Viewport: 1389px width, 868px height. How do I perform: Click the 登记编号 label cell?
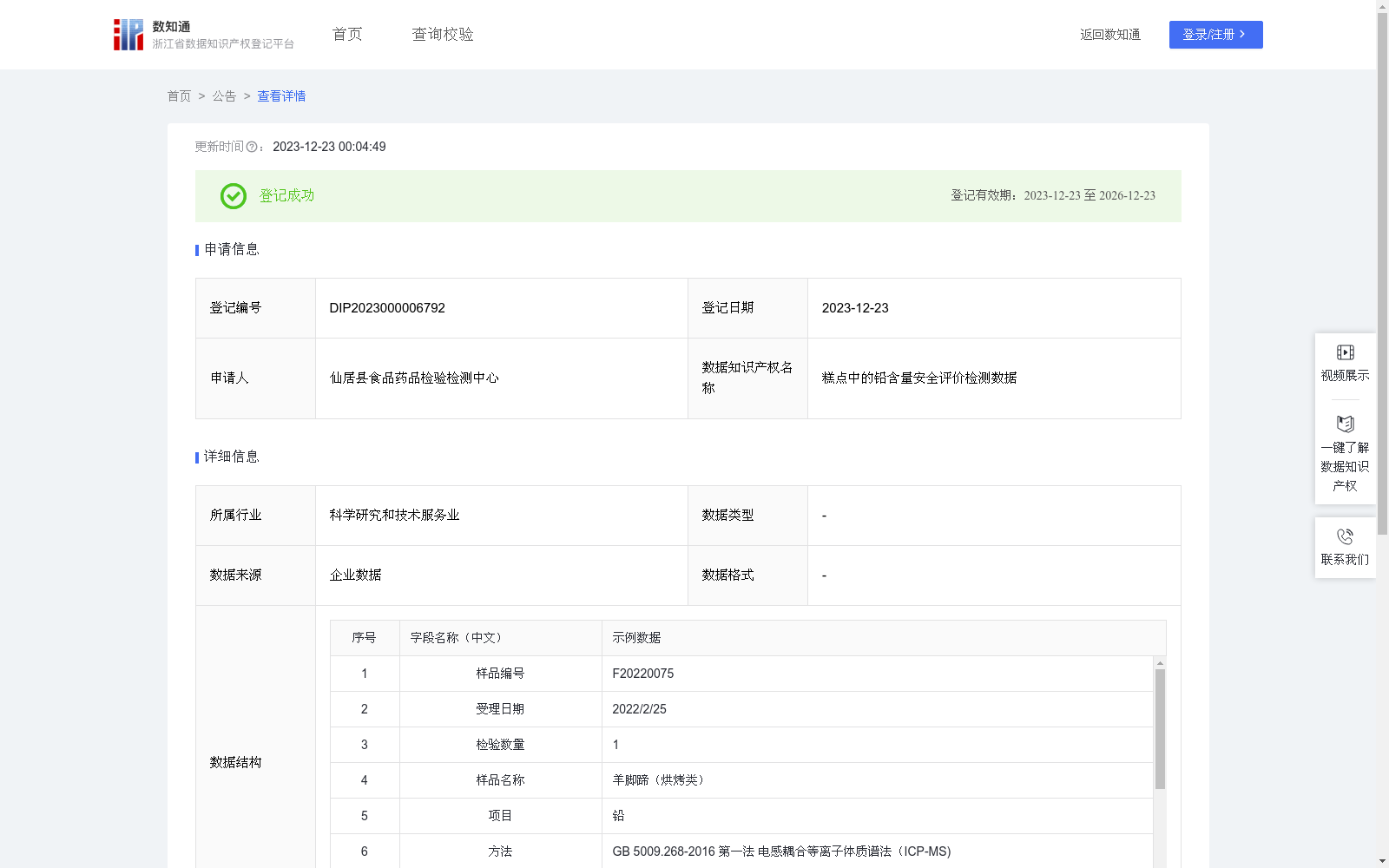(x=255, y=308)
